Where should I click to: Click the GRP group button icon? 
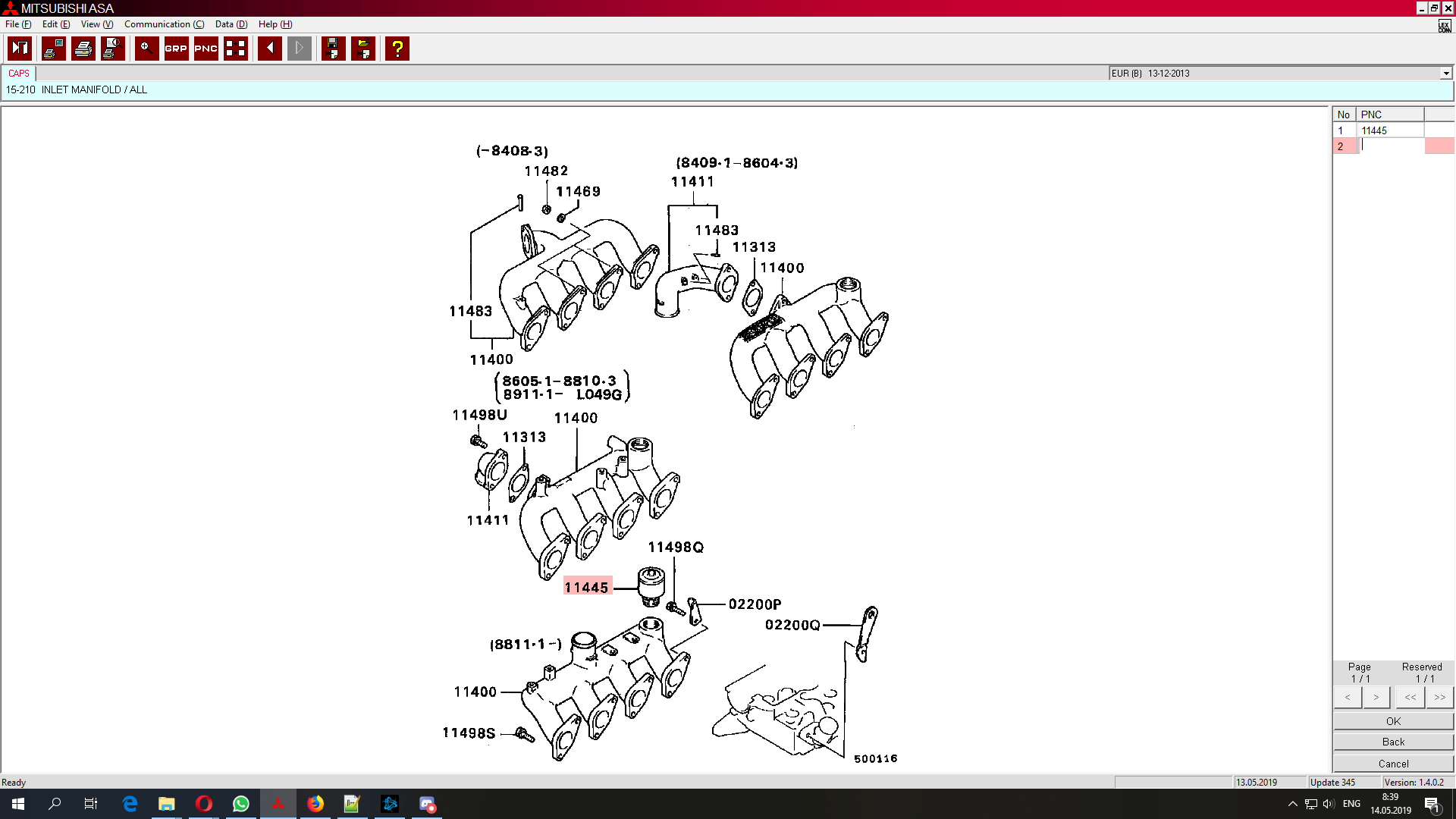pyautogui.click(x=176, y=49)
